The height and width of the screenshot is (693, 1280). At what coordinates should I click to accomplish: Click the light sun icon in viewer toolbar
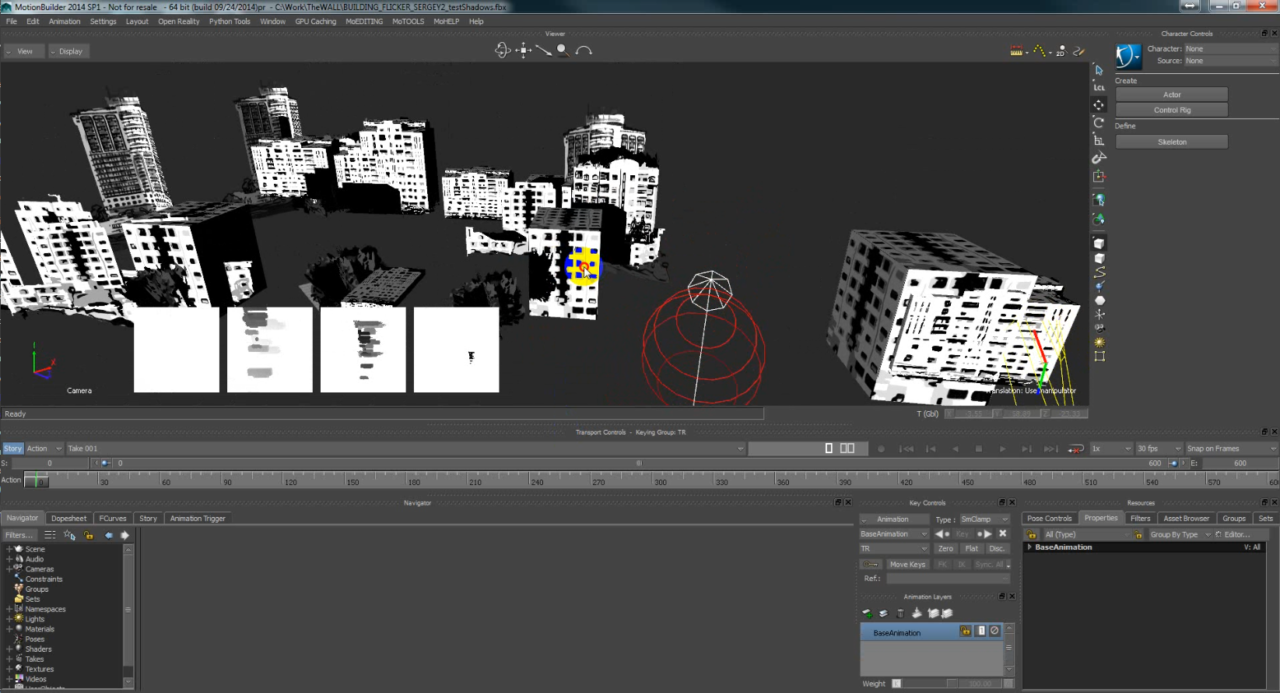(1099, 342)
